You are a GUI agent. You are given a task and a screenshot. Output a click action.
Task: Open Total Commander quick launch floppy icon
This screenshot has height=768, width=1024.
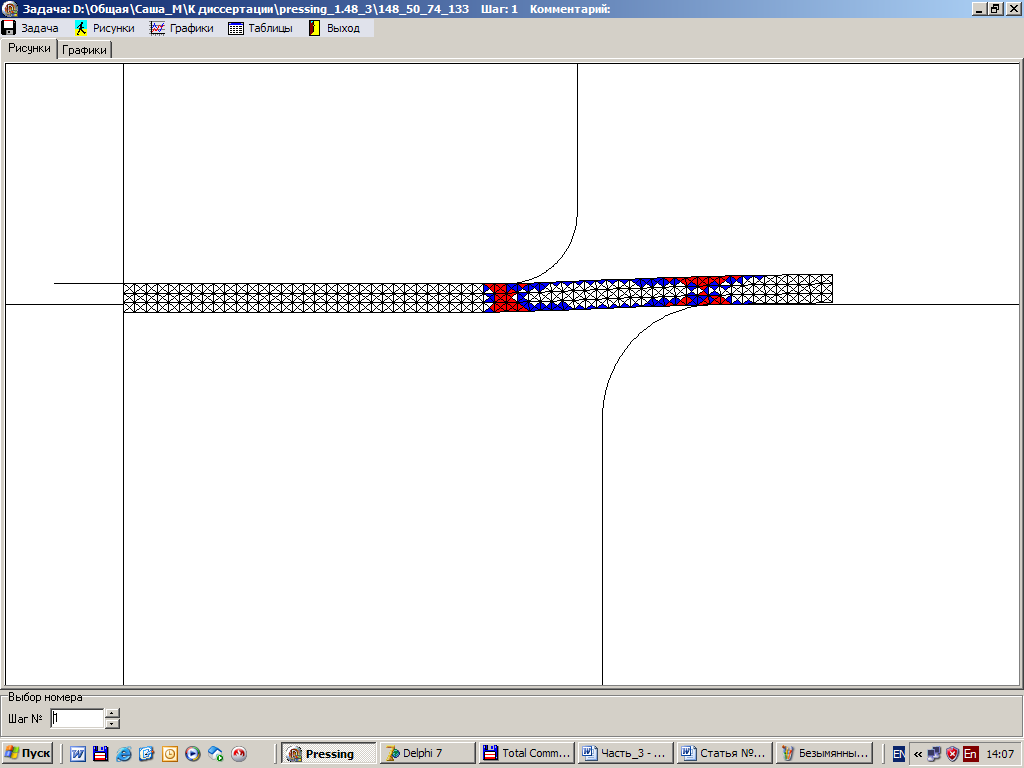(x=100, y=754)
